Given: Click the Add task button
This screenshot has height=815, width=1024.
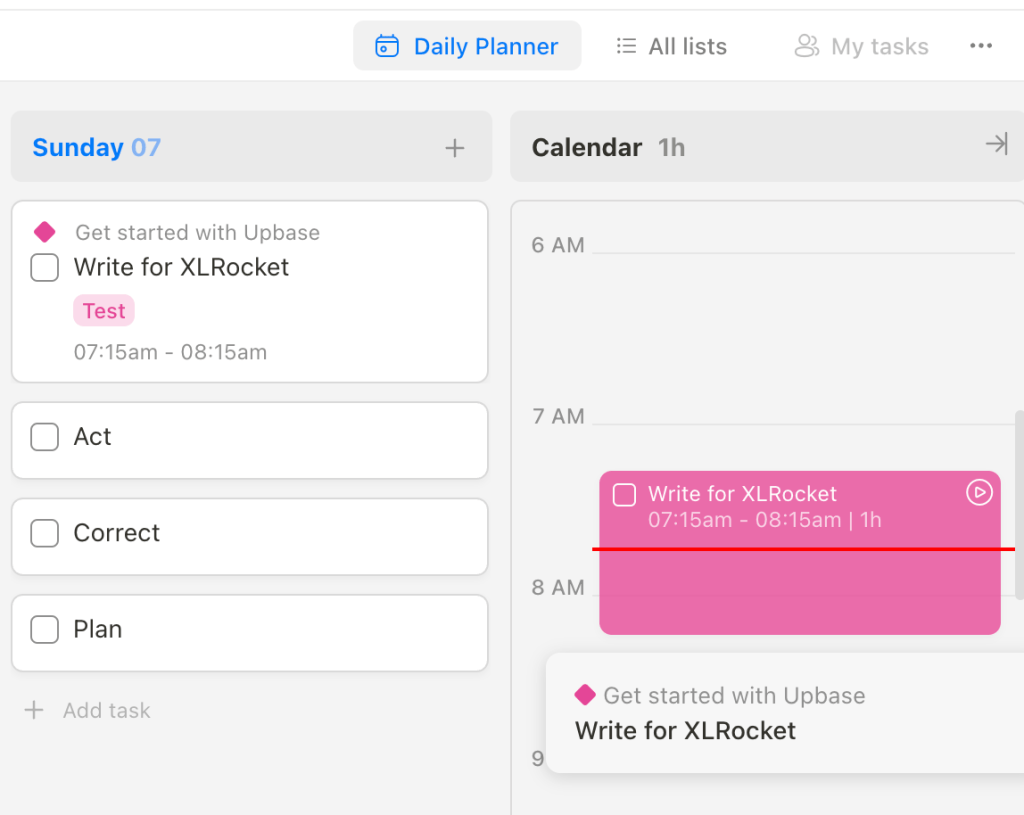Looking at the screenshot, I should pyautogui.click(x=106, y=710).
